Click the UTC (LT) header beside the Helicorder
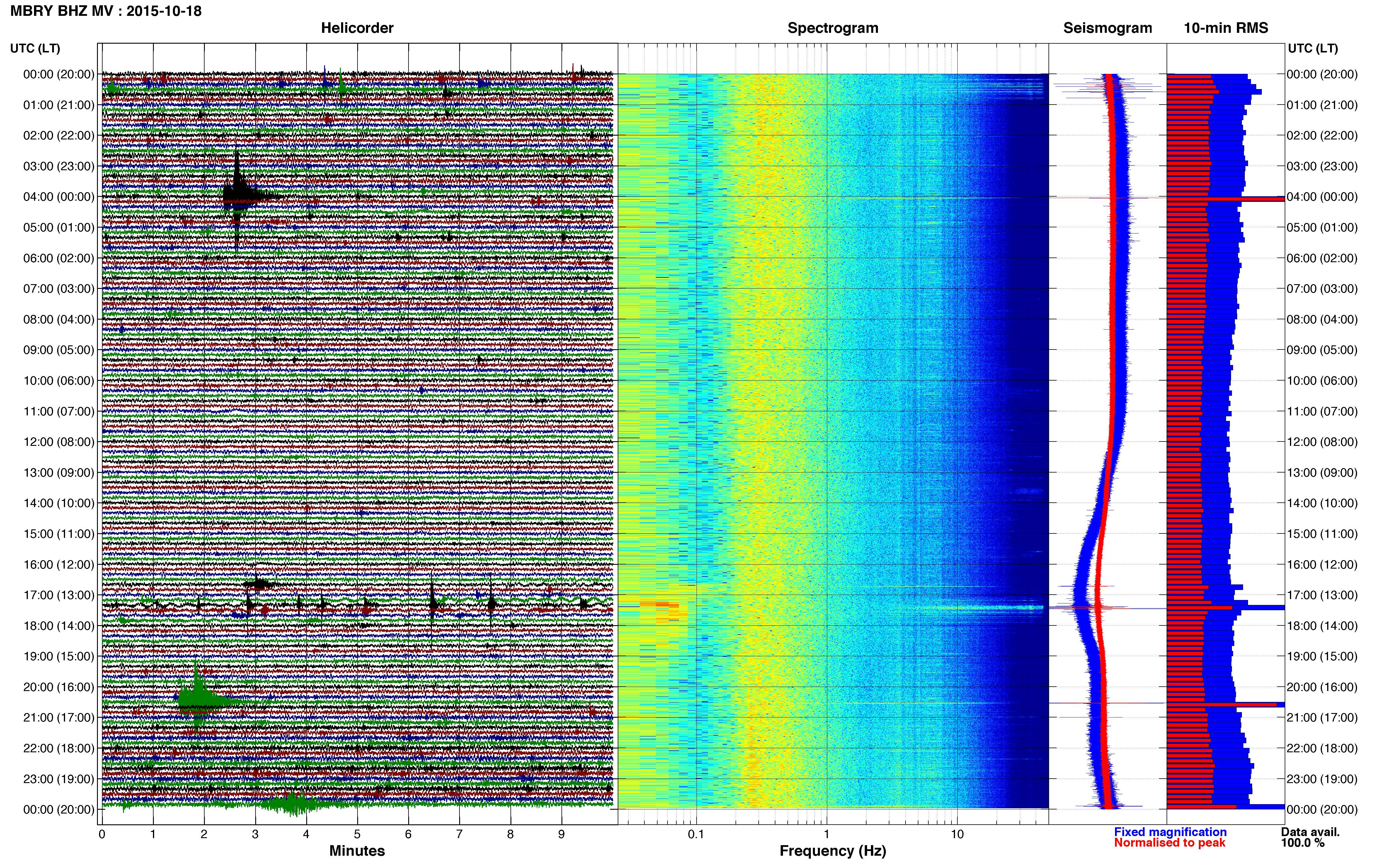This screenshot has height=868, width=1389. (x=35, y=48)
